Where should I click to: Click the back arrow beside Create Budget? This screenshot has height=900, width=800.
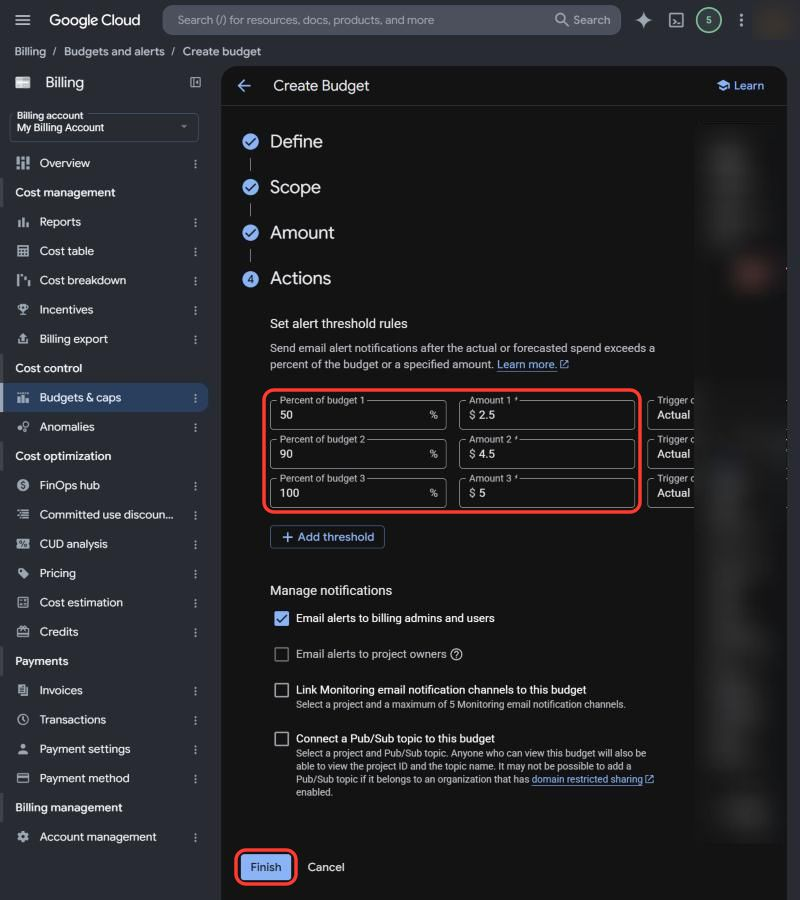click(x=244, y=86)
